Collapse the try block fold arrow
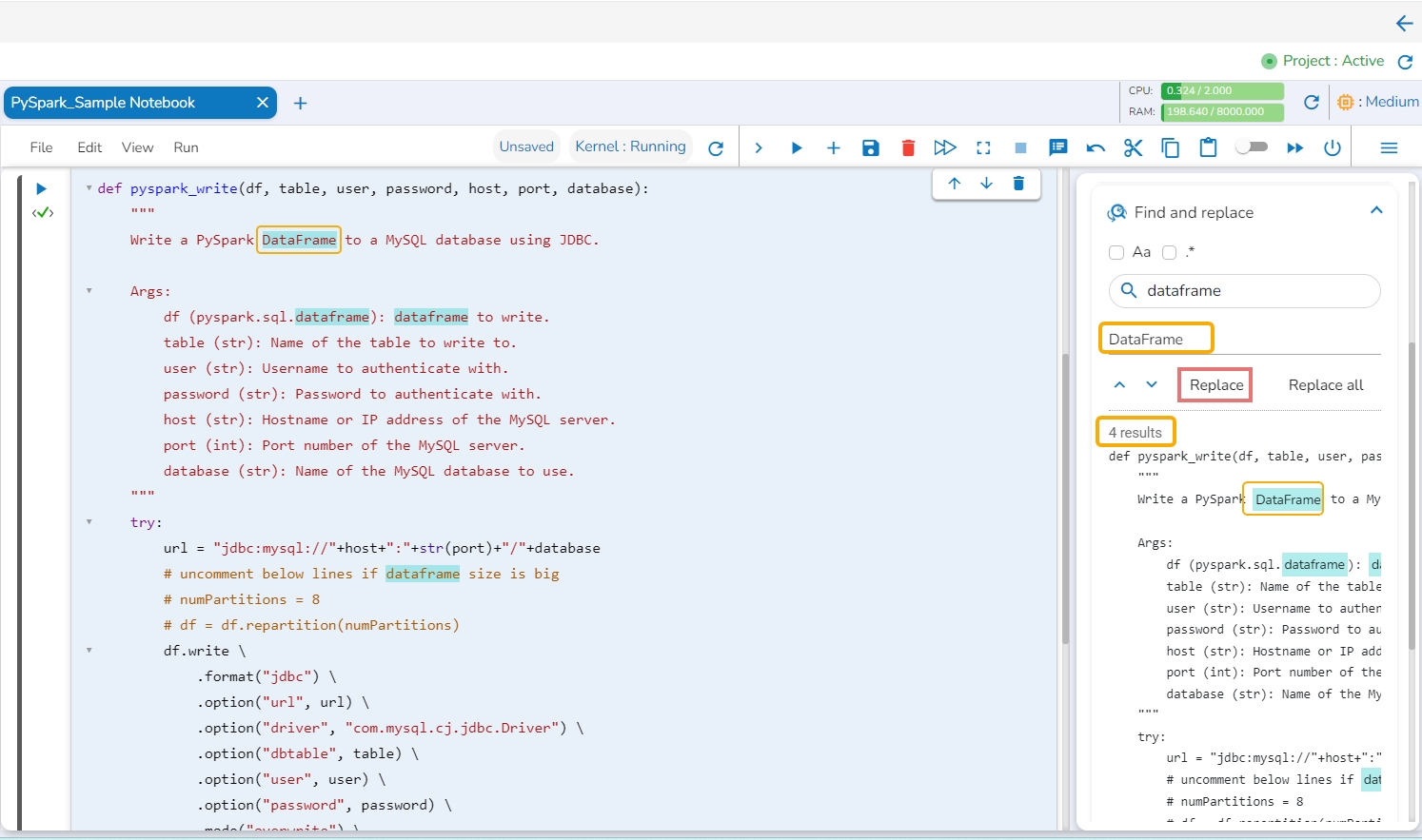 pyautogui.click(x=89, y=521)
